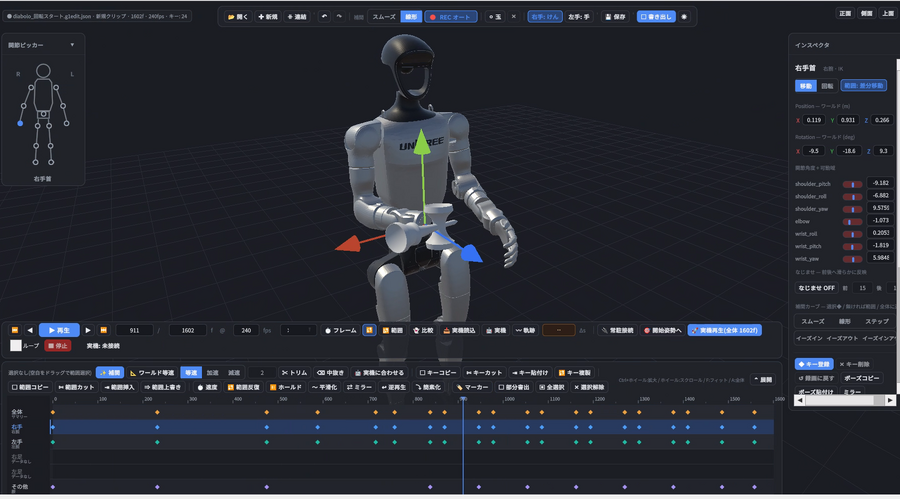Select 加速 acceleration option
900x499 pixels.
coord(212,373)
